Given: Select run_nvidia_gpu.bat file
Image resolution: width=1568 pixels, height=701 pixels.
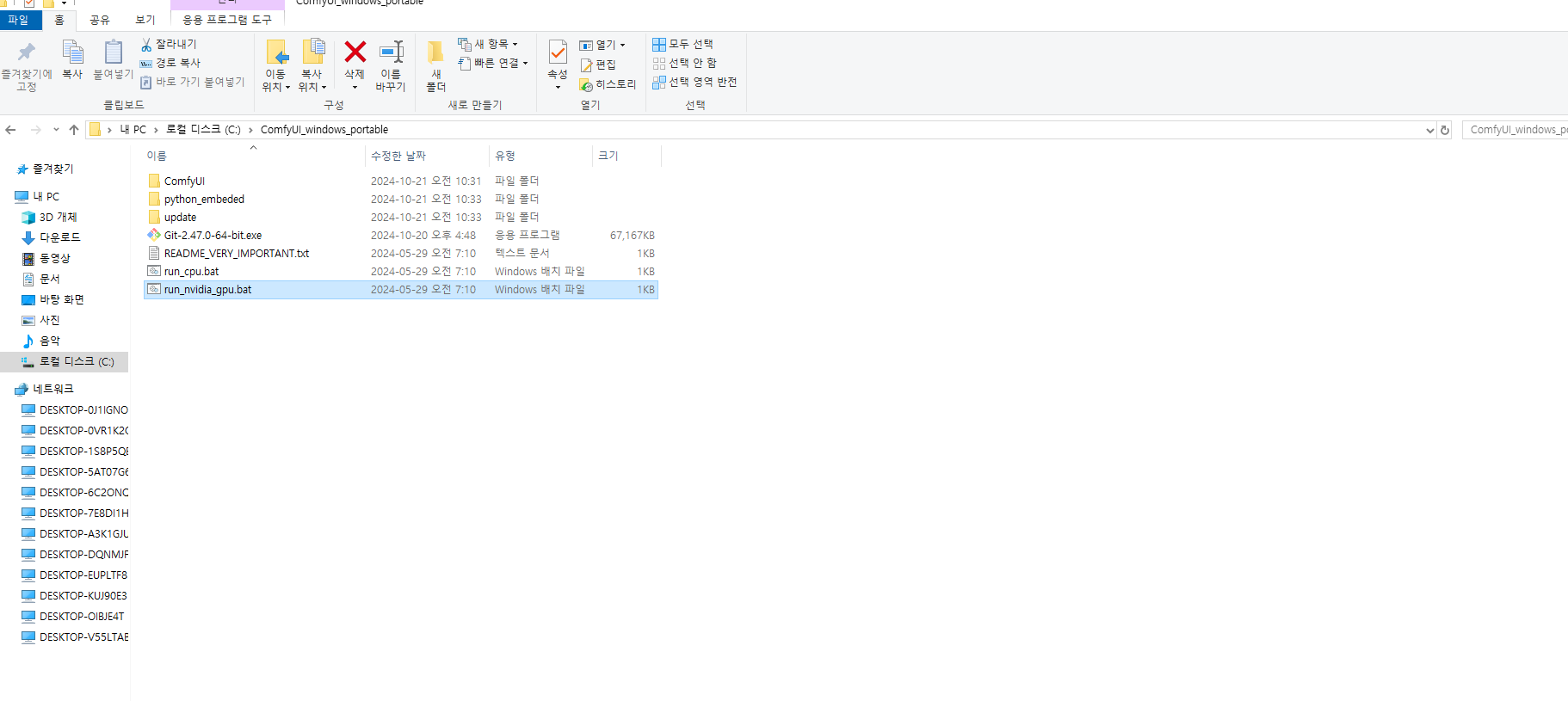Looking at the screenshot, I should (401, 290).
